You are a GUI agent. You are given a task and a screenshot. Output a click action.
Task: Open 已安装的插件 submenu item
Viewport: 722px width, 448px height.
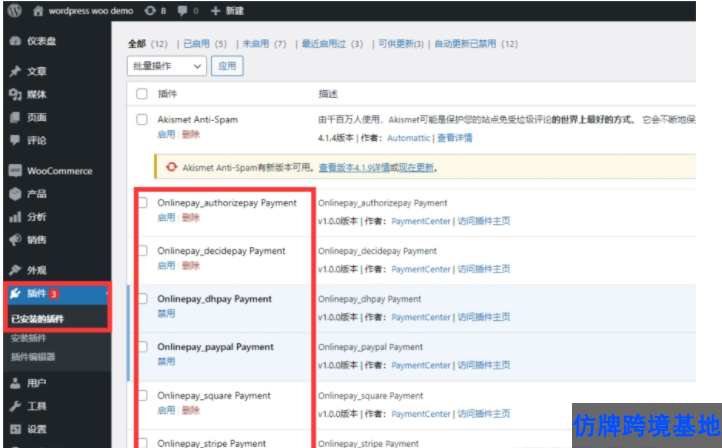(x=37, y=319)
